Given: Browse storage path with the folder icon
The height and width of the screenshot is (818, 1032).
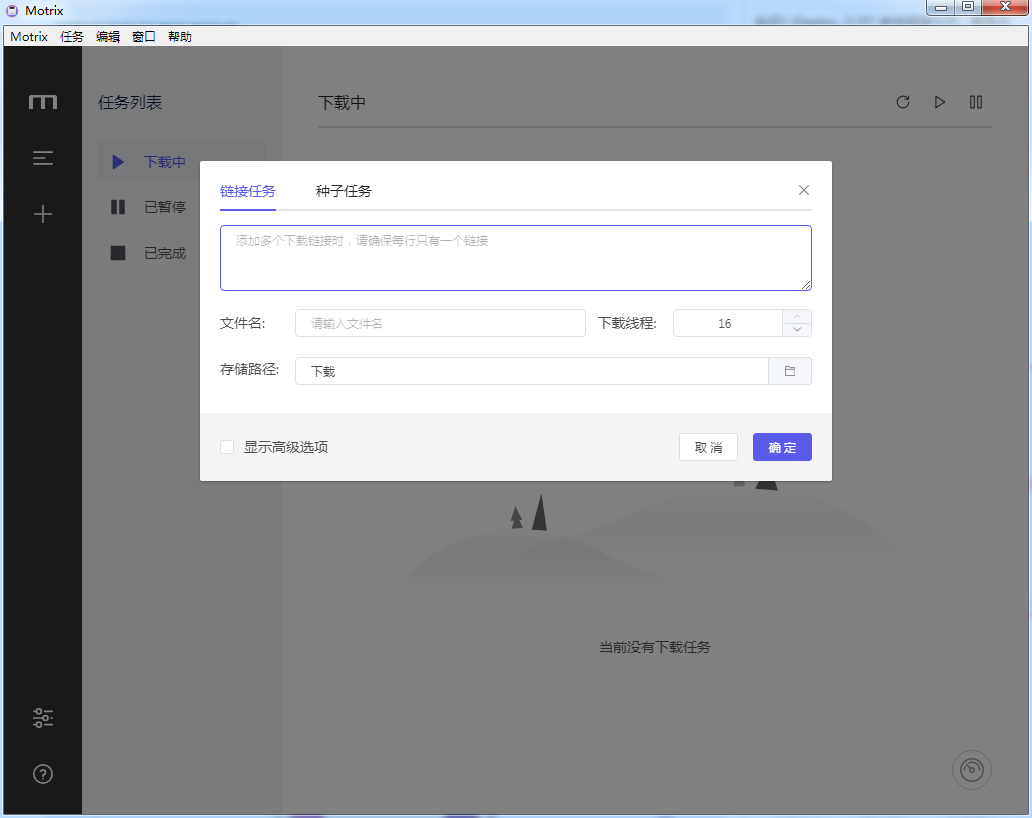Looking at the screenshot, I should [x=790, y=370].
